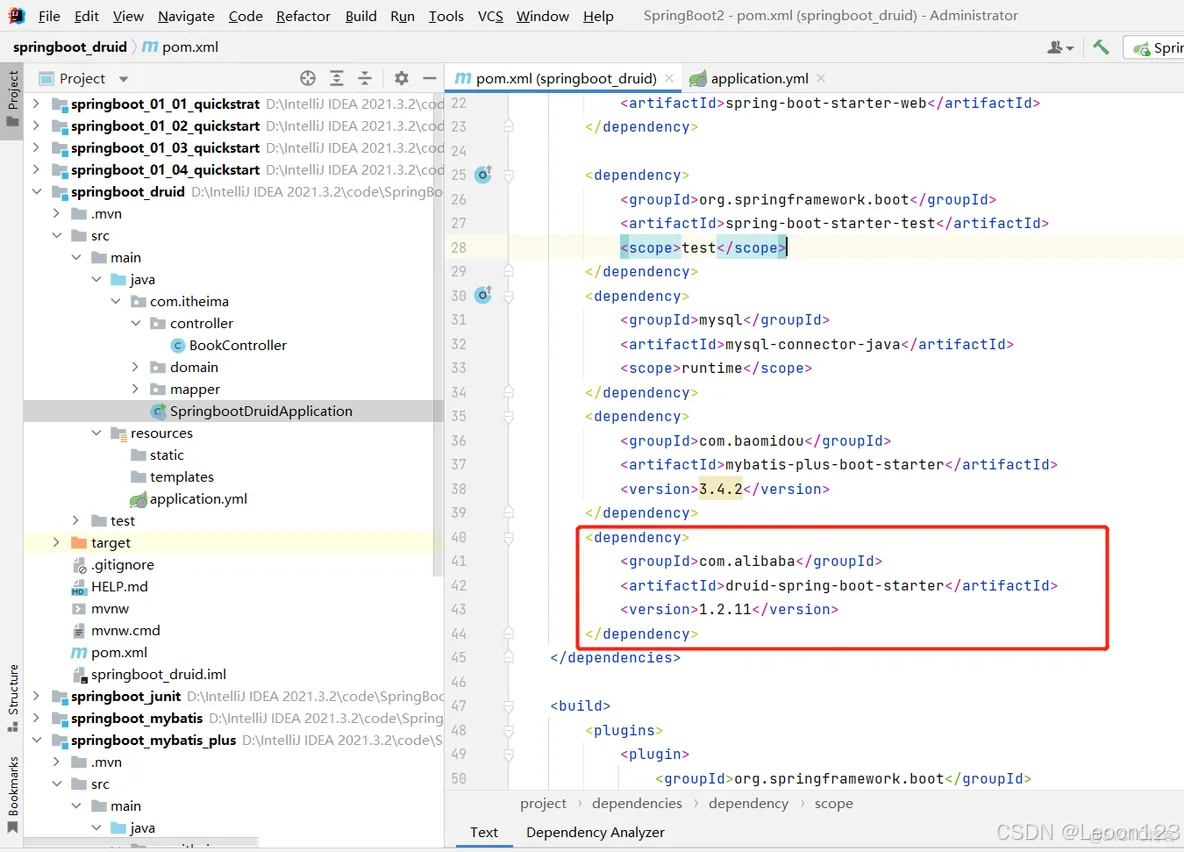Open the Navigate menu
1184x852 pixels.
[186, 16]
